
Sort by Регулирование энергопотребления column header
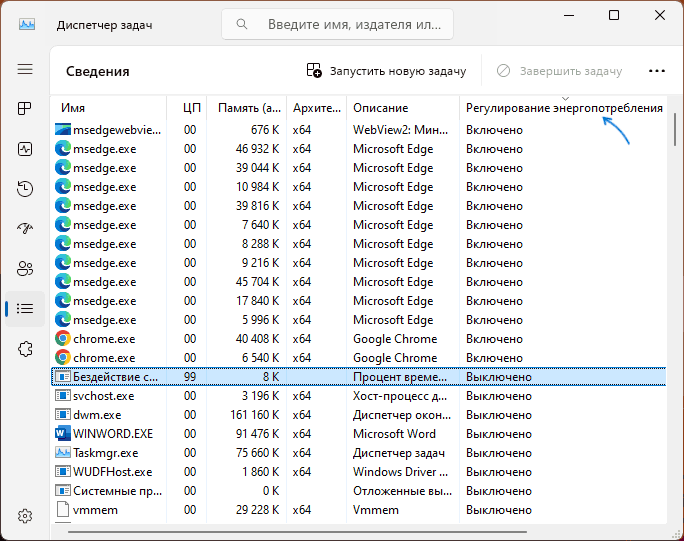(x=564, y=108)
